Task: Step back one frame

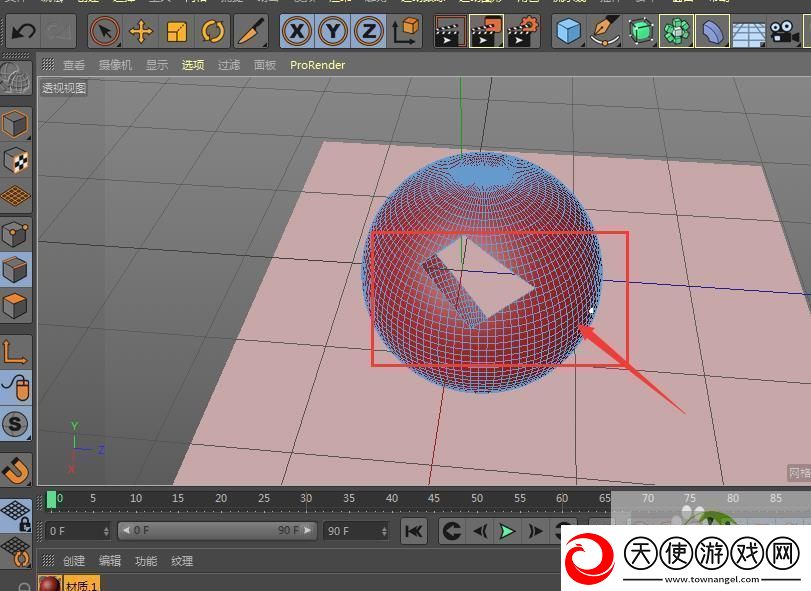Action: (x=480, y=531)
